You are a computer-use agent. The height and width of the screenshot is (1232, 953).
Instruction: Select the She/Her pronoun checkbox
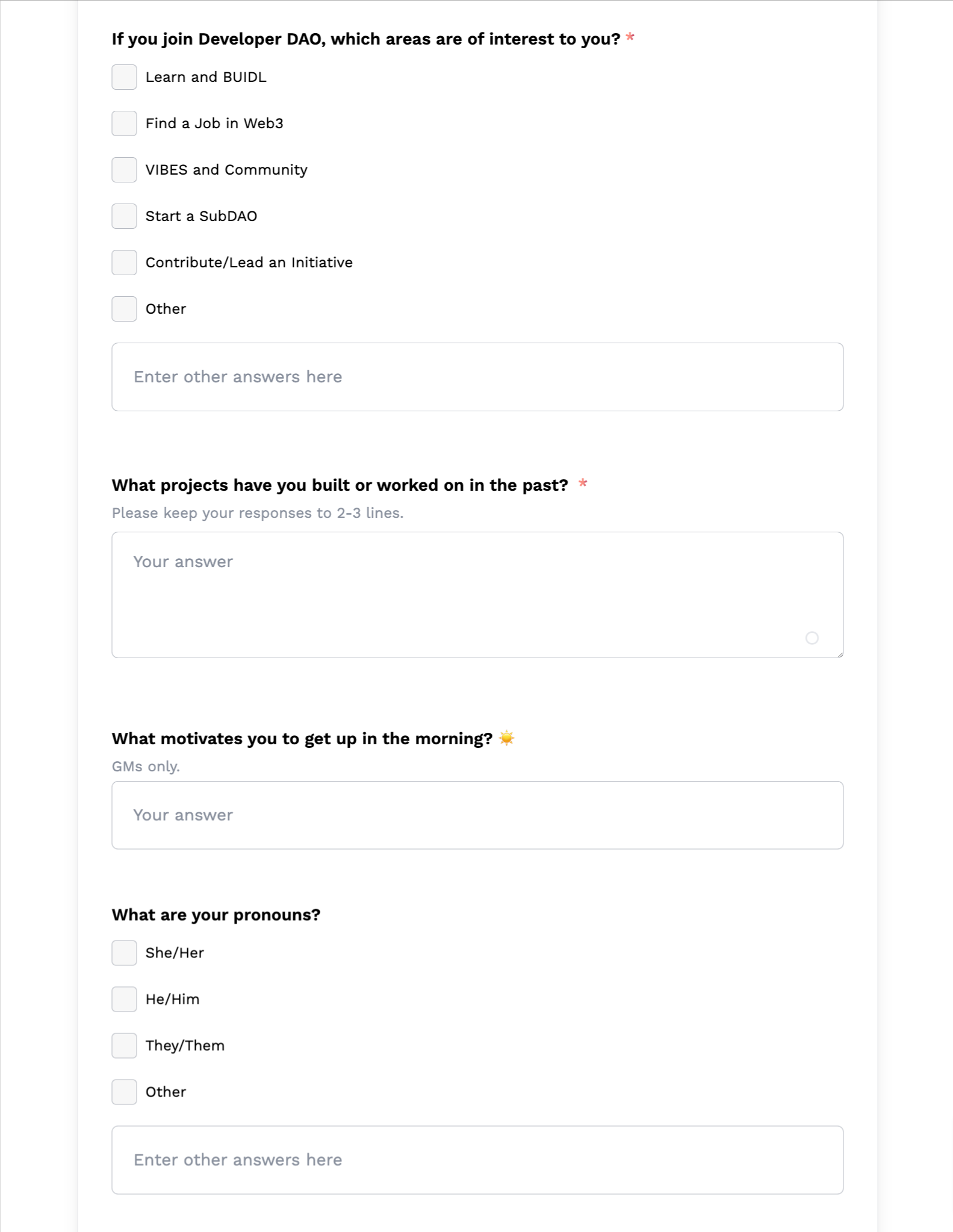(124, 953)
